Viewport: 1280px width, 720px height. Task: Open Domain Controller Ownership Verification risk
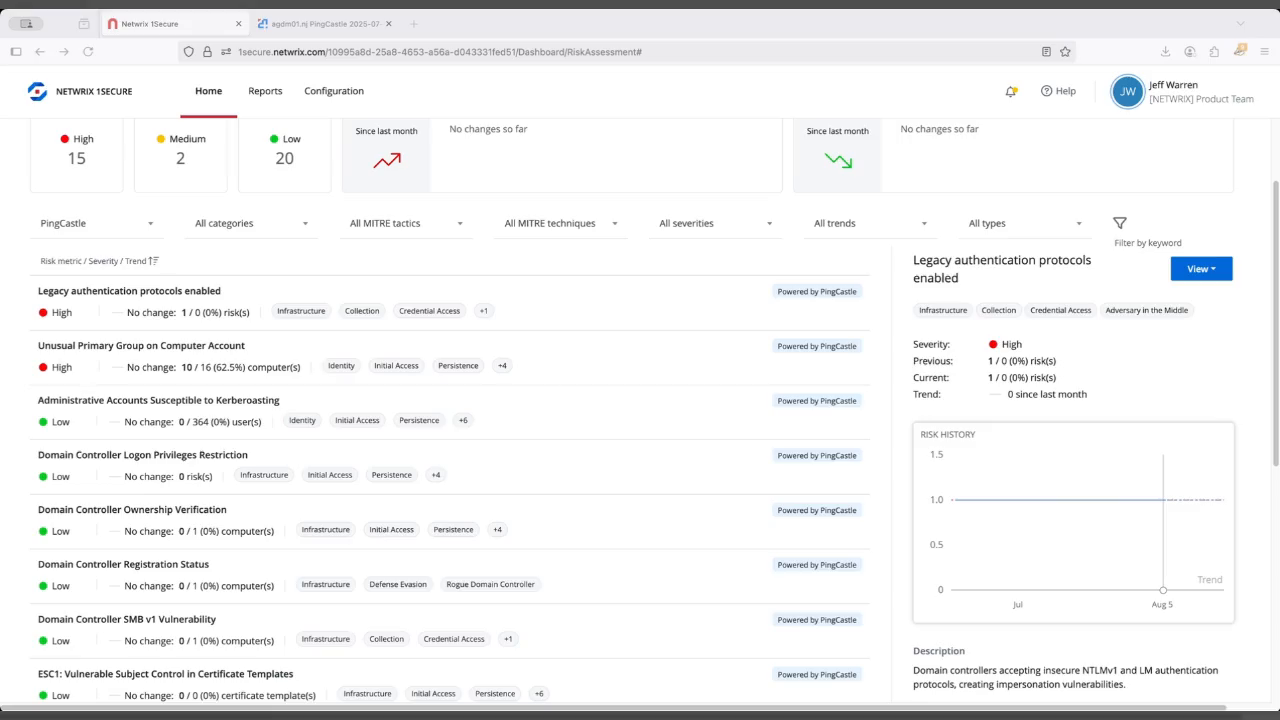[132, 510]
